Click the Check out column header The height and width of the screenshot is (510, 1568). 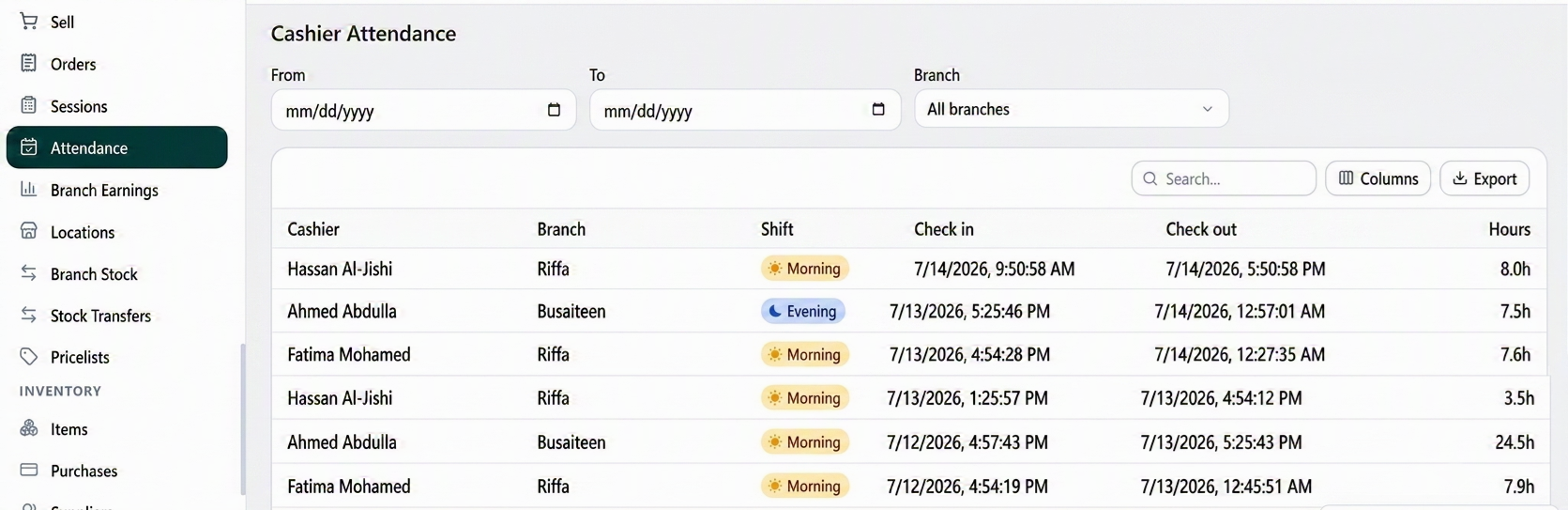pyautogui.click(x=1201, y=229)
